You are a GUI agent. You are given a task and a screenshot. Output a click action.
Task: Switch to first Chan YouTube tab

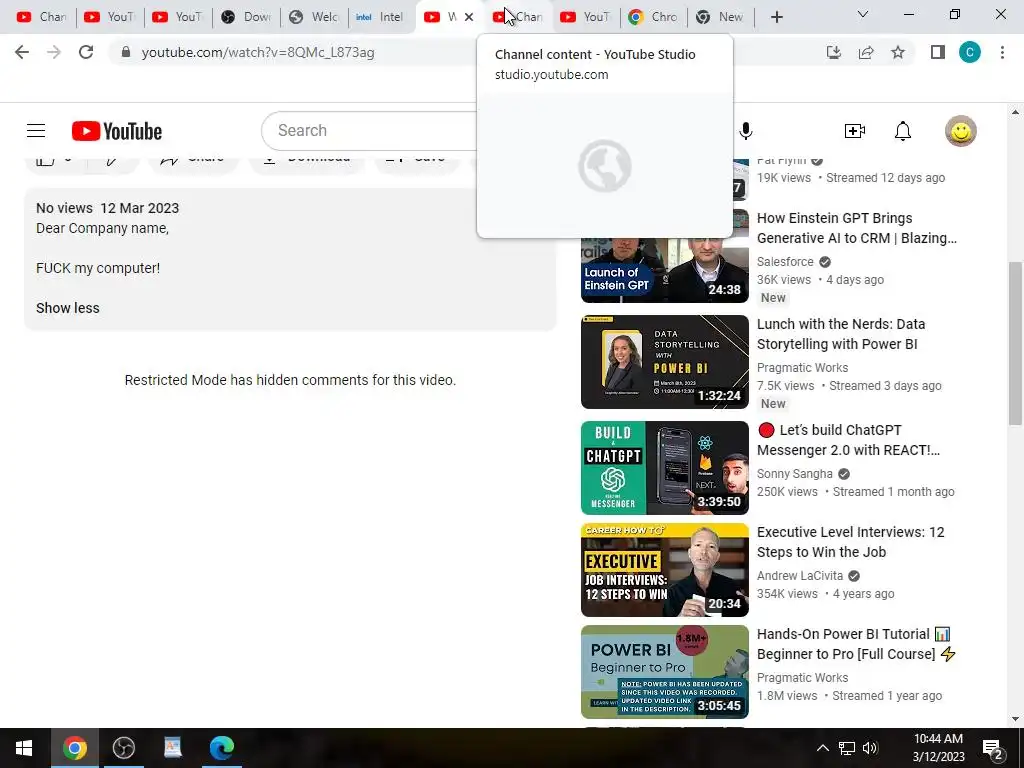coord(41,17)
